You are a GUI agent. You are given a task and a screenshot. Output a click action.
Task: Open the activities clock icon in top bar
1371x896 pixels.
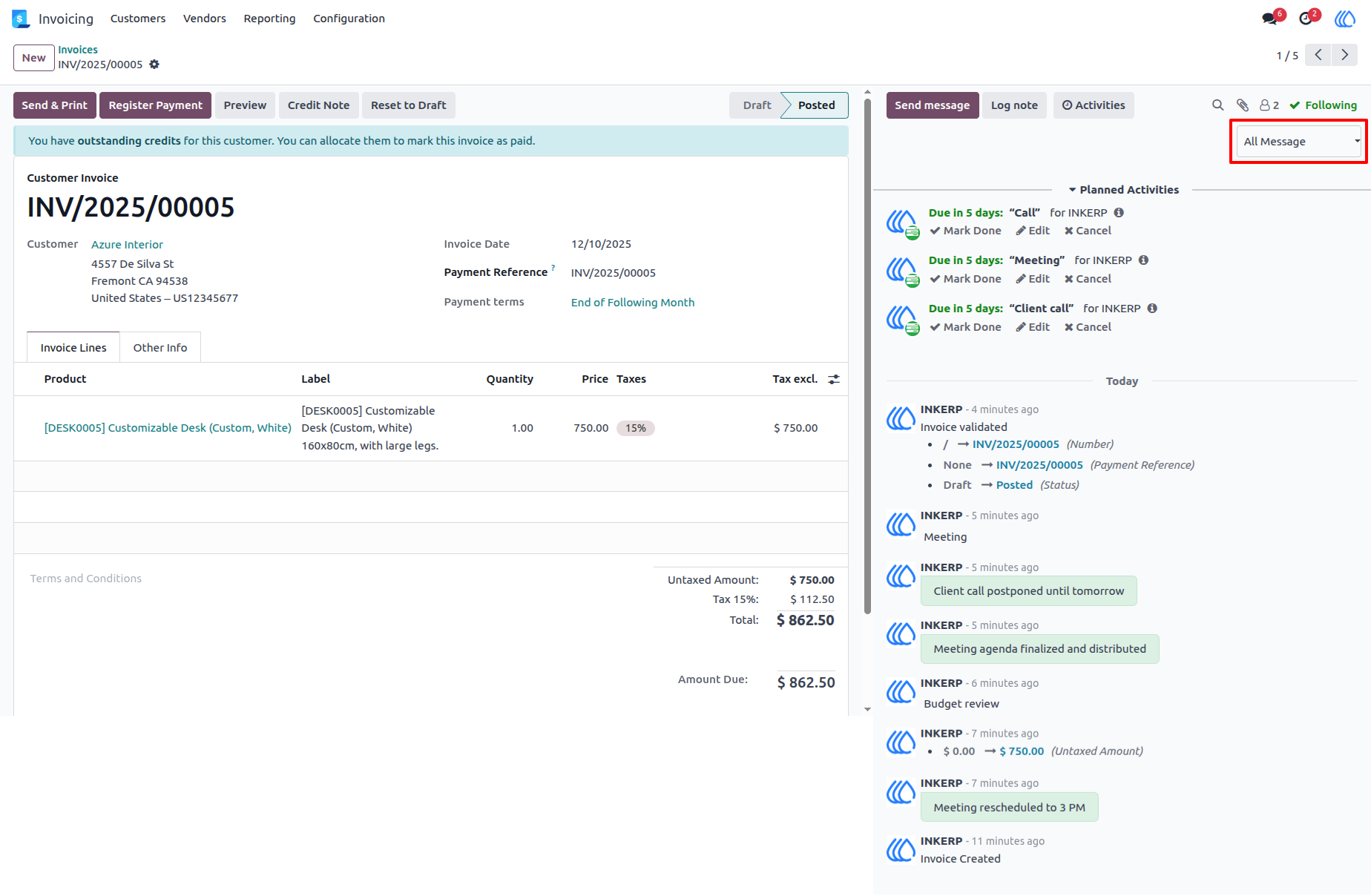pos(1306,19)
